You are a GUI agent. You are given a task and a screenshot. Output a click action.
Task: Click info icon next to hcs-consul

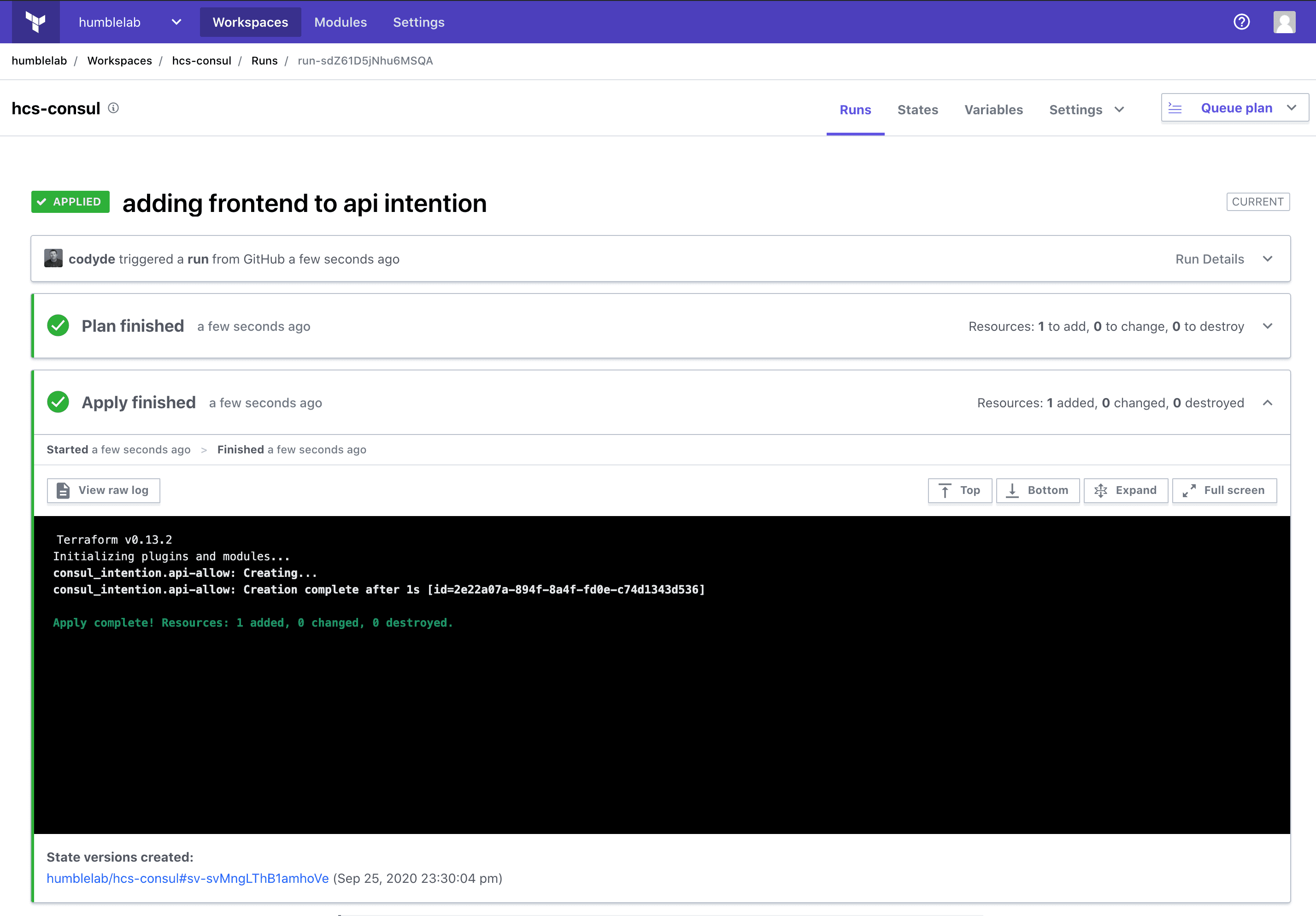coord(113,108)
